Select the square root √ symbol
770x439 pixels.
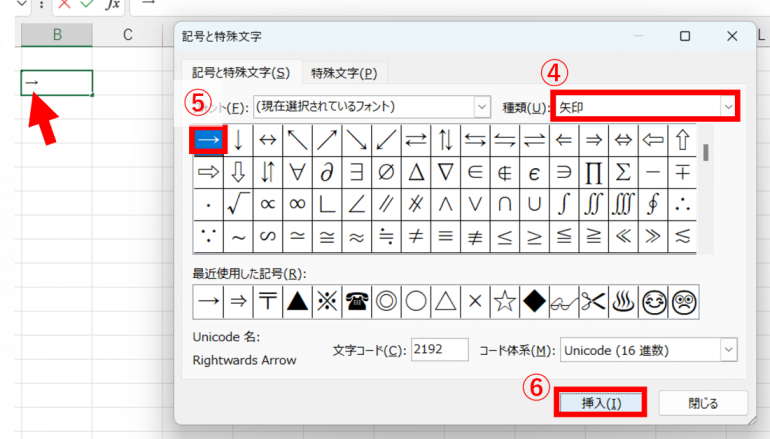pyautogui.click(x=238, y=204)
